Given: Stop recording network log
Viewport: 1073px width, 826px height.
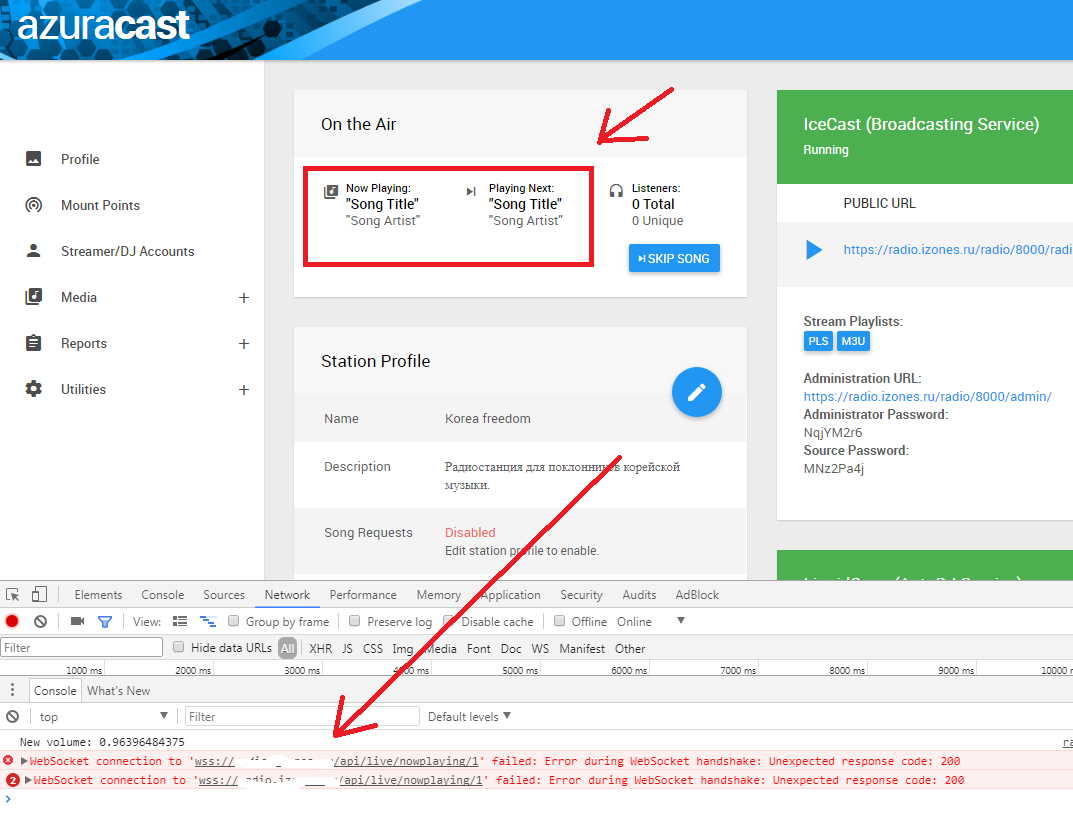Looking at the screenshot, I should click(x=12, y=621).
